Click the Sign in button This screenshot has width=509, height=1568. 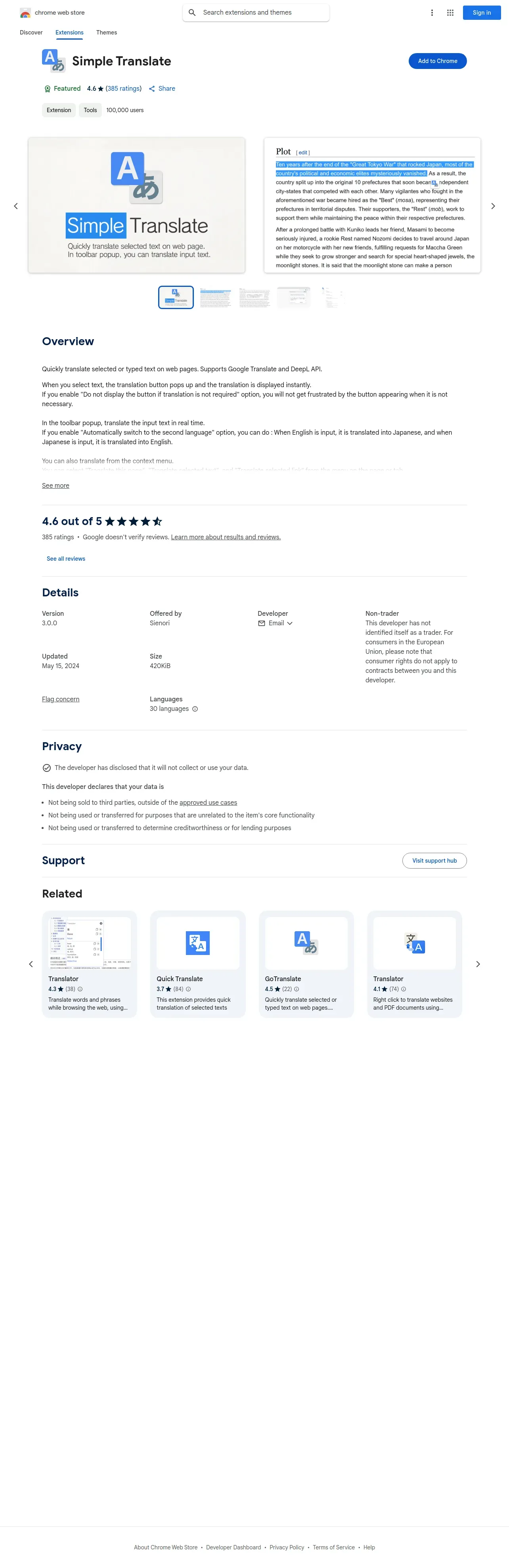482,13
